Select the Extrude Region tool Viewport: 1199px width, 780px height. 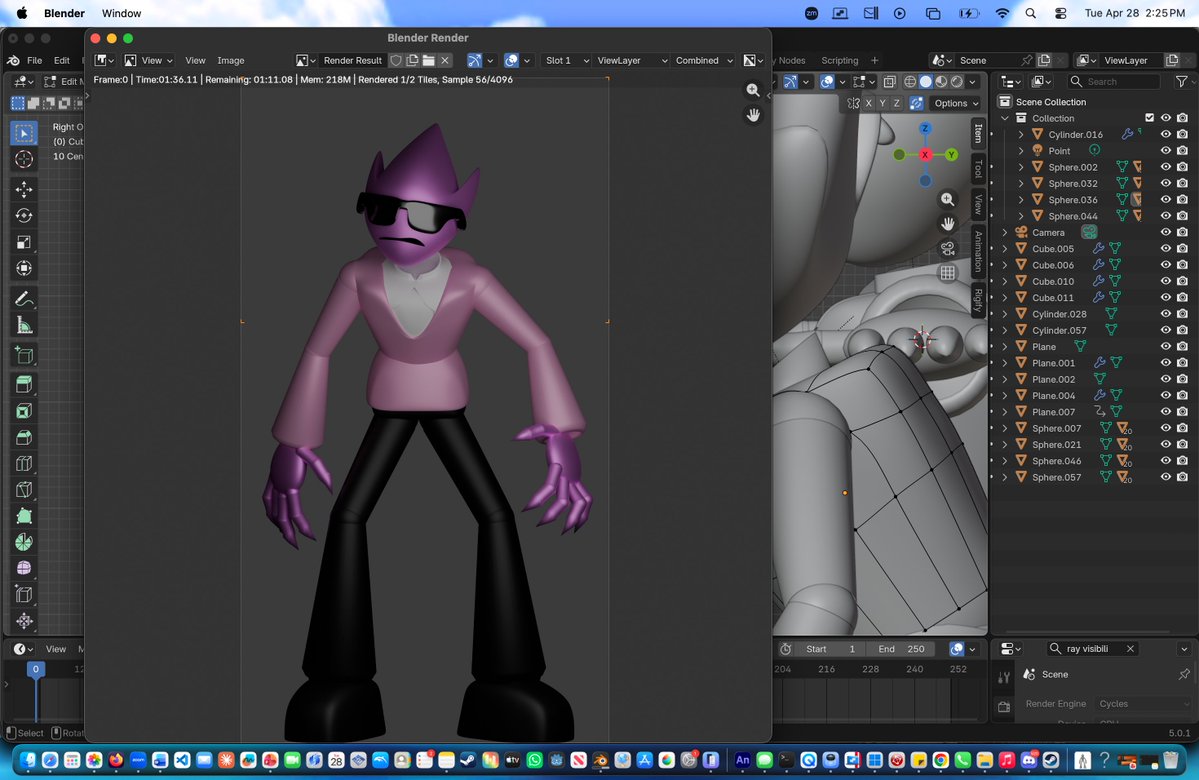(24, 385)
